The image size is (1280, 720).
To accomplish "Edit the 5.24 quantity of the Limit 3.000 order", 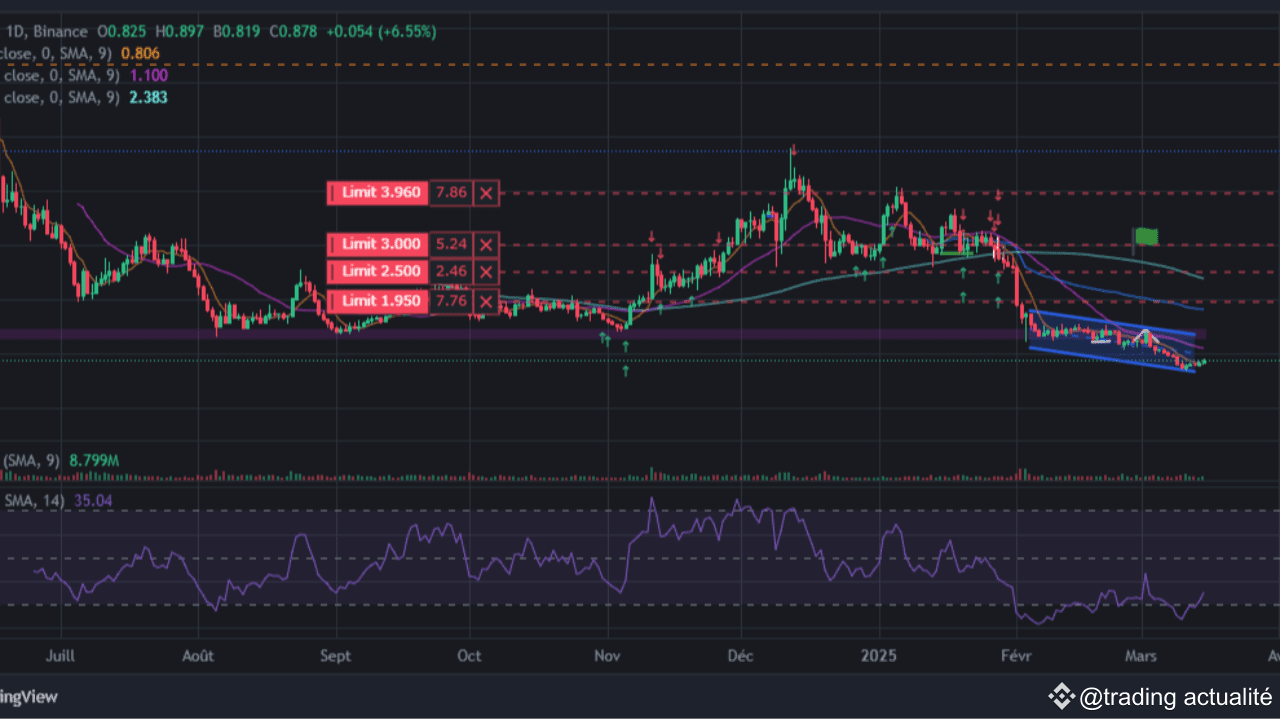I will point(450,244).
